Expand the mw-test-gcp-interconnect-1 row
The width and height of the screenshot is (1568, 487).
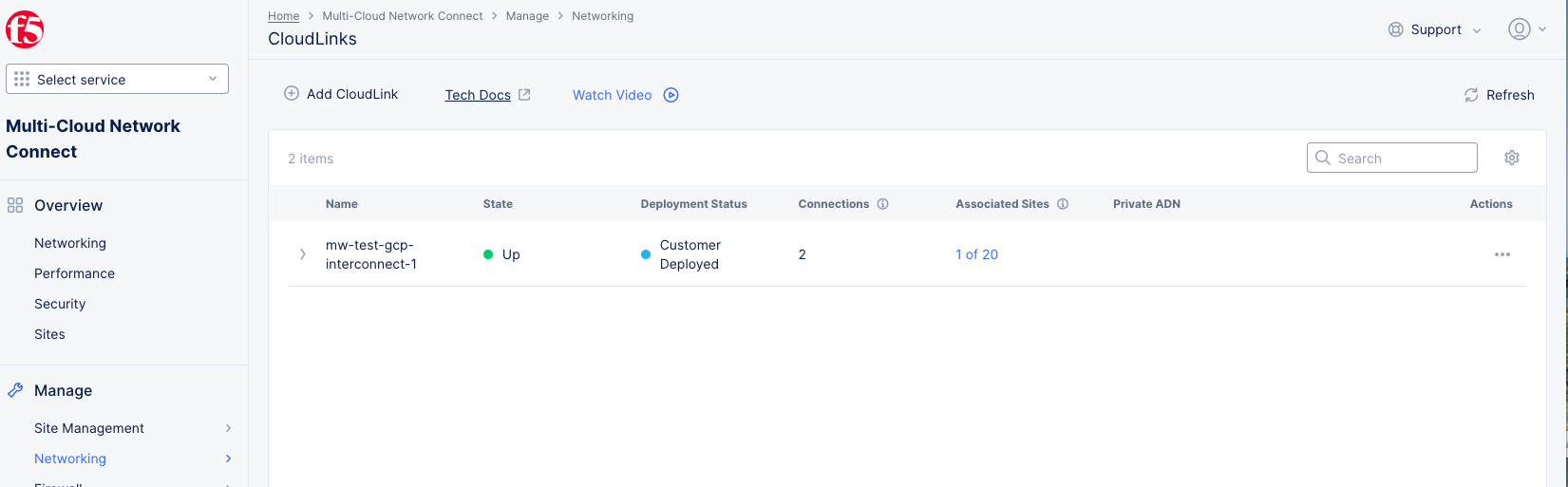[303, 254]
